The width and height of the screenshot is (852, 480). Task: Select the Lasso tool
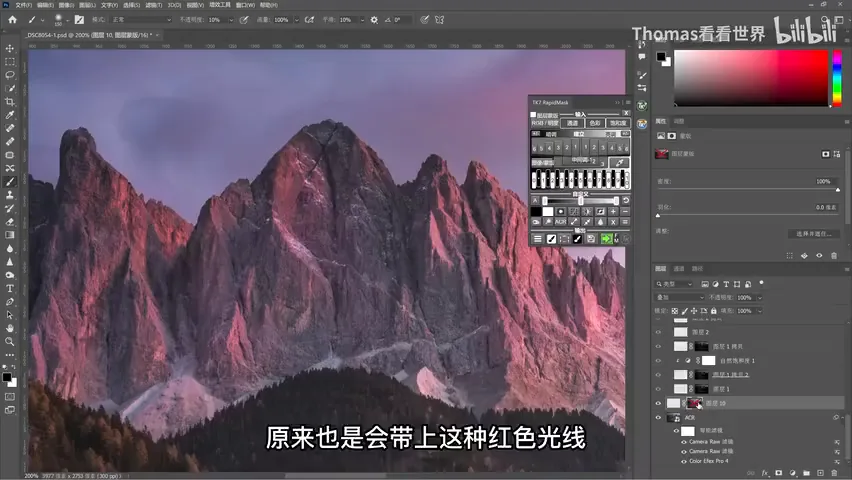tap(10, 75)
